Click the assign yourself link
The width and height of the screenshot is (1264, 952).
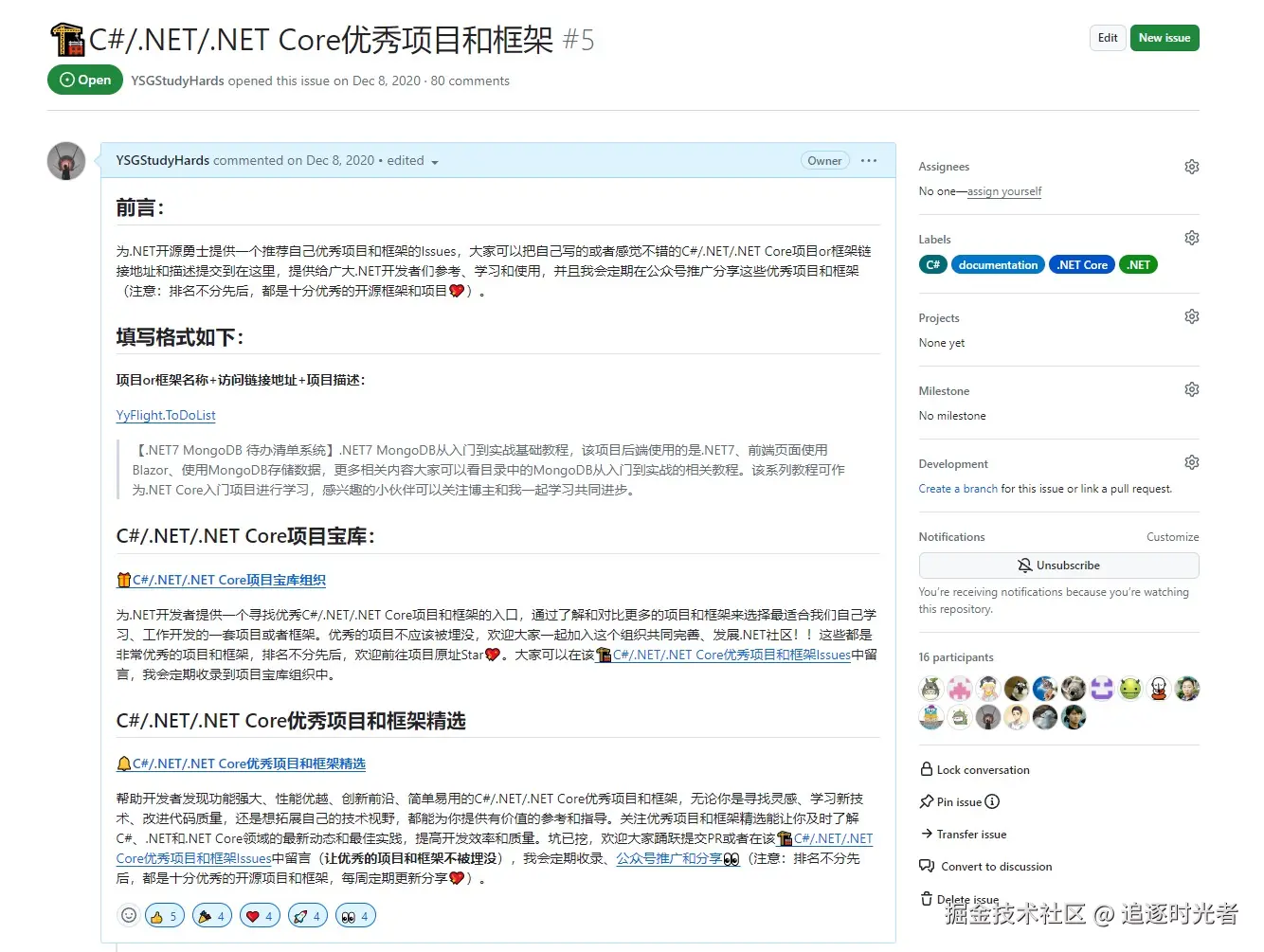(1004, 191)
